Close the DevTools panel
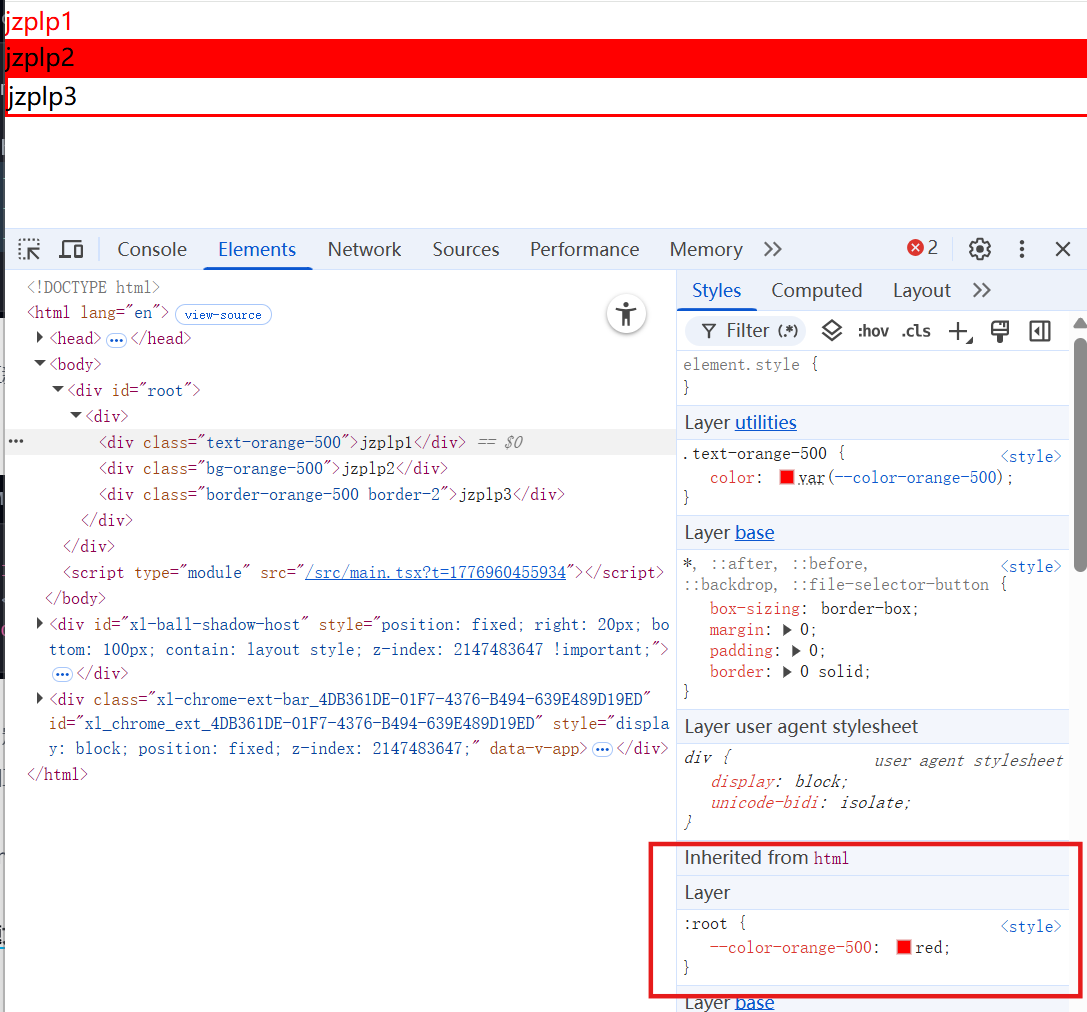1087x1012 pixels. tap(1063, 249)
